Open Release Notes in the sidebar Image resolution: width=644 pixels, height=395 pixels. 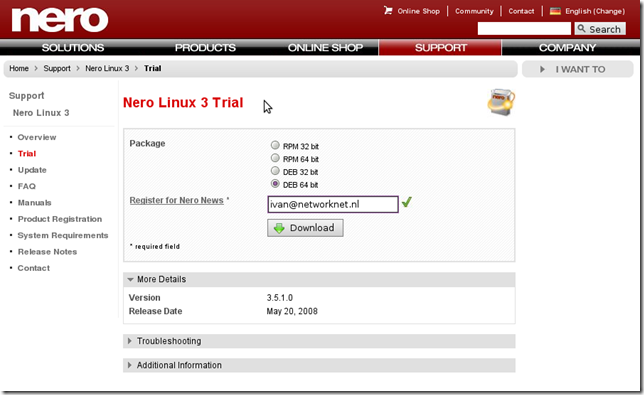pos(47,252)
